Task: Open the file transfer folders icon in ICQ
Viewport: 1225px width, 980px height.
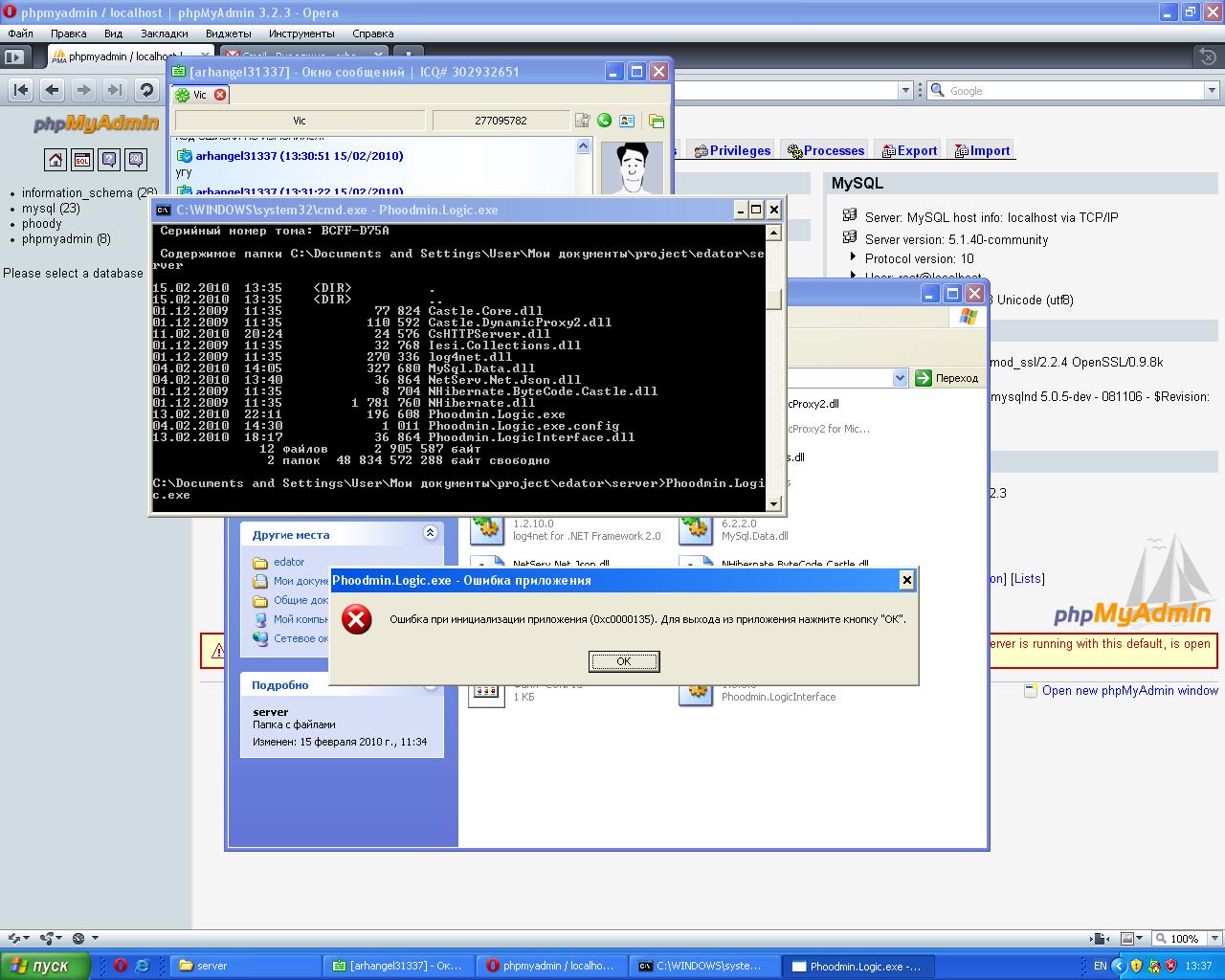Action: tap(657, 121)
